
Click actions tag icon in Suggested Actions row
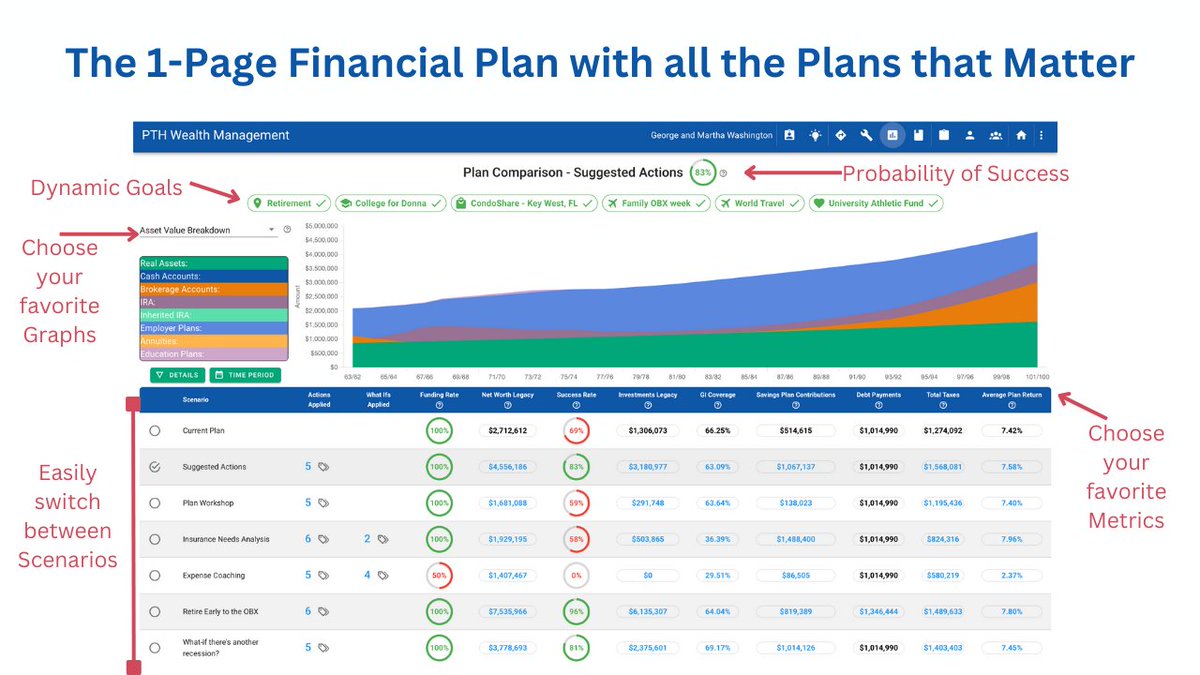[x=323, y=467]
